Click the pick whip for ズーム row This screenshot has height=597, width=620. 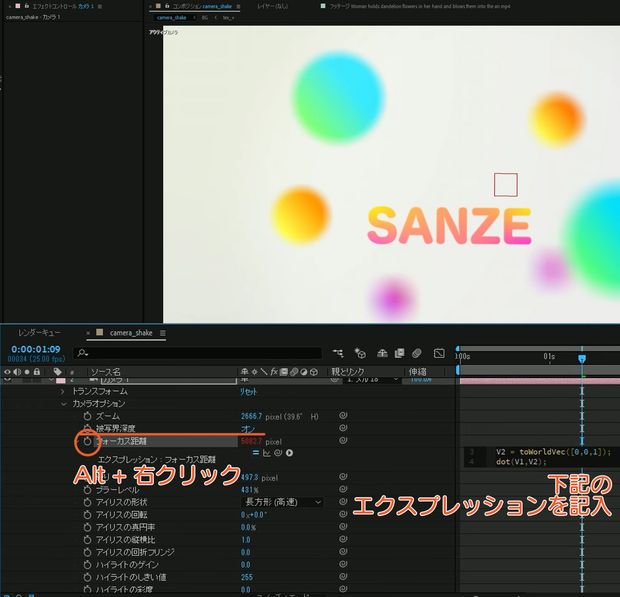pyautogui.click(x=343, y=415)
